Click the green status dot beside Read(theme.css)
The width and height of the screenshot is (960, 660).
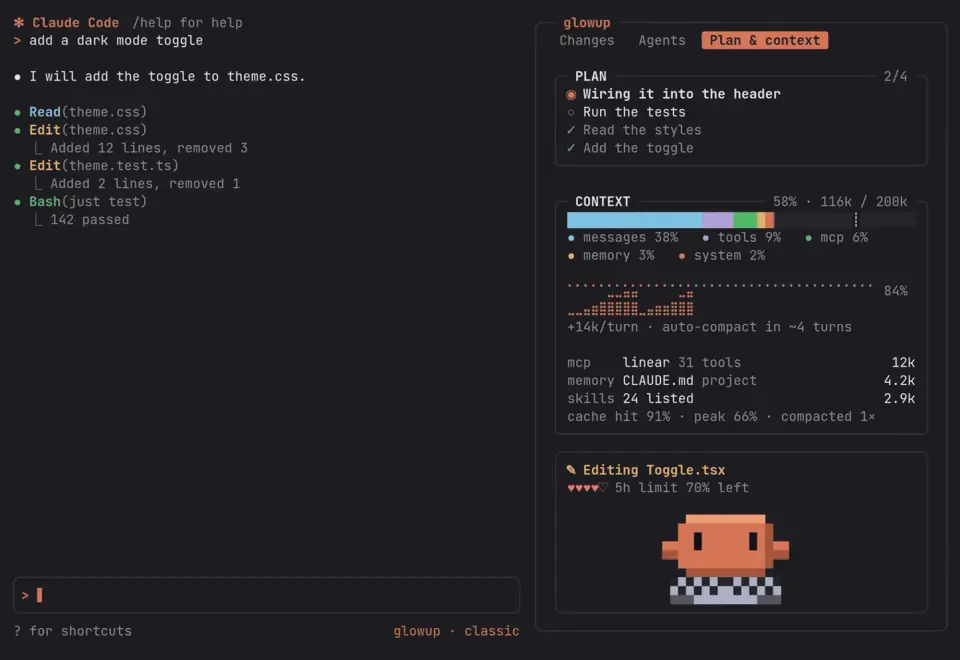tap(18, 113)
